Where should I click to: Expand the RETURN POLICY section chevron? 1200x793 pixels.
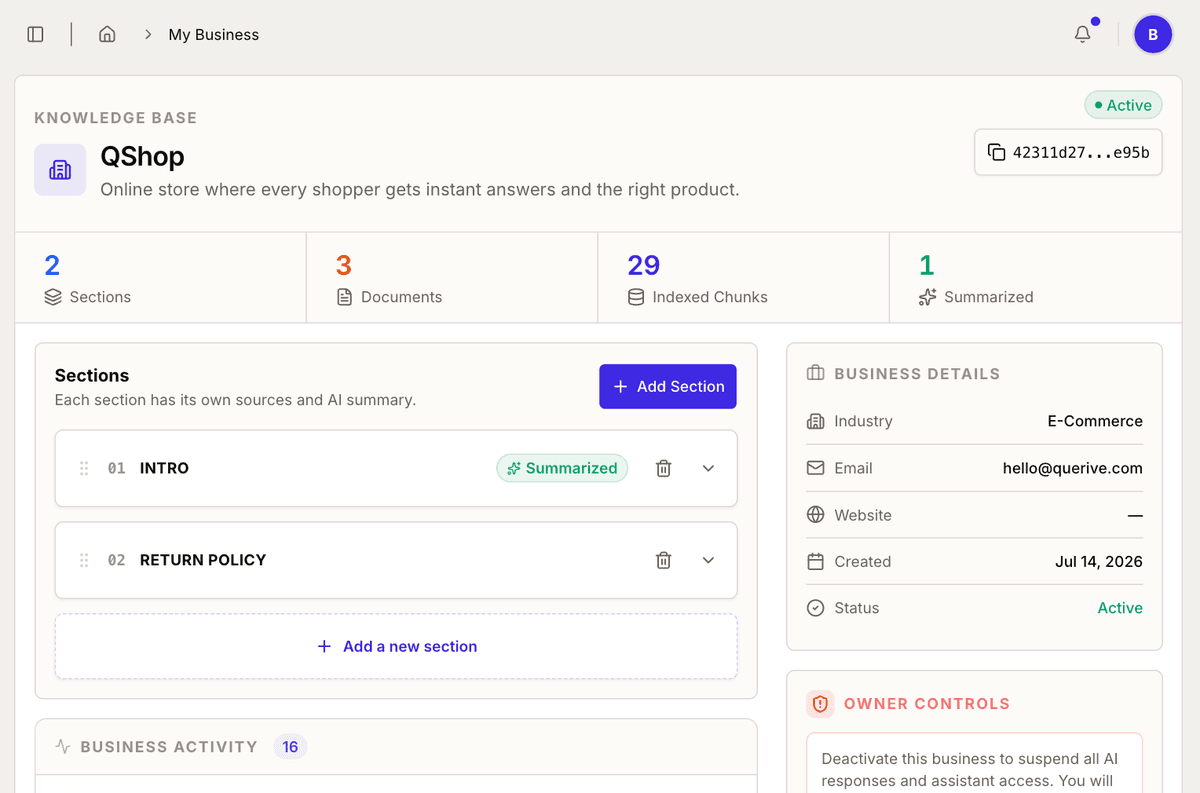709,560
